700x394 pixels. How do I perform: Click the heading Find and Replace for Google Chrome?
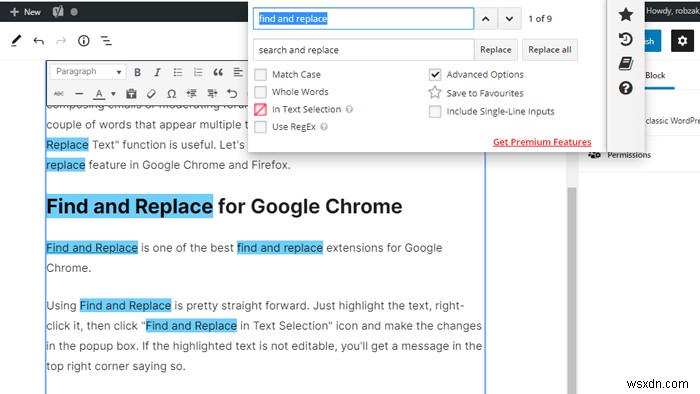(x=224, y=206)
